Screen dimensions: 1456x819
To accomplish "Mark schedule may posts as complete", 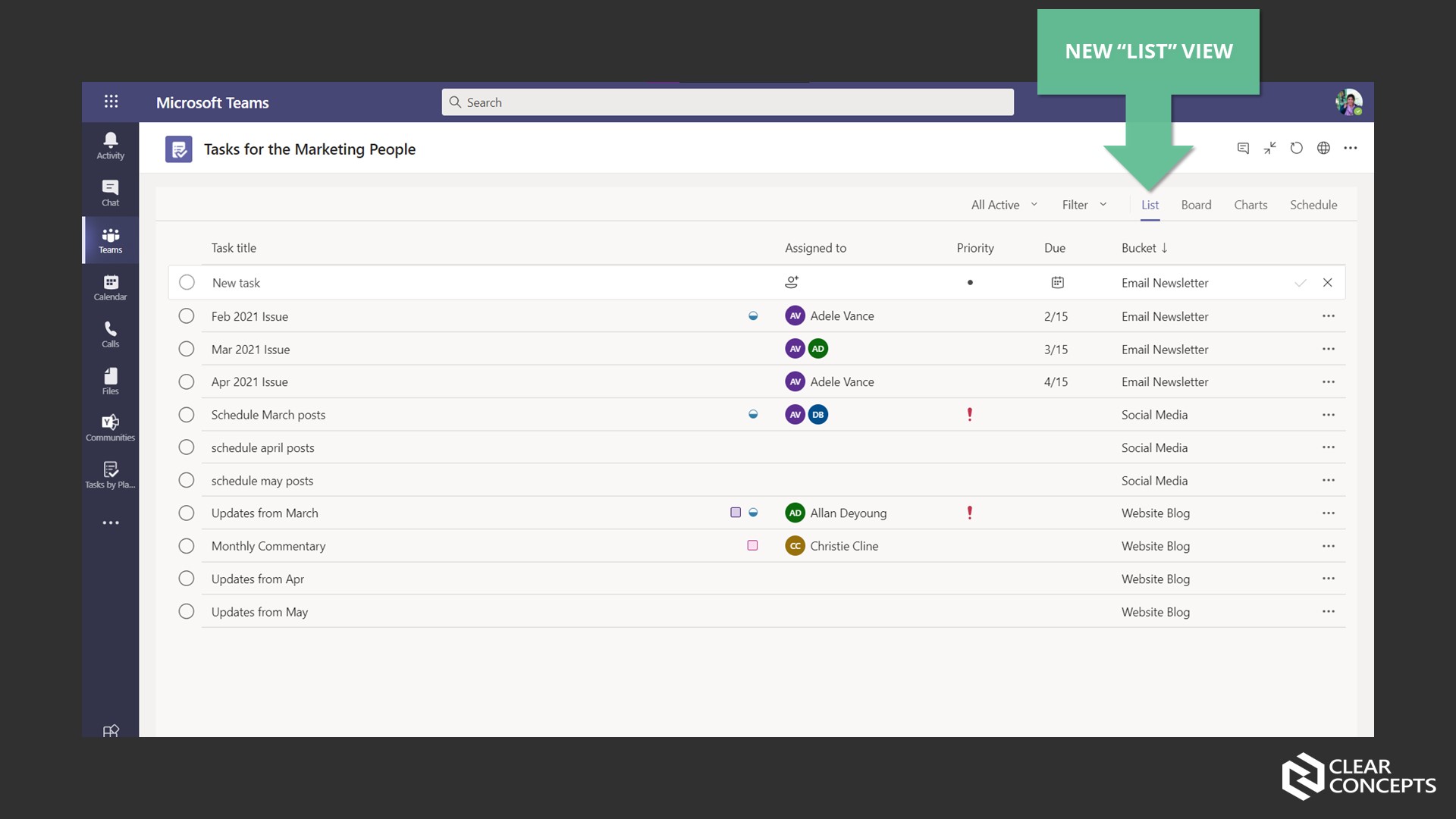I will pyautogui.click(x=187, y=480).
